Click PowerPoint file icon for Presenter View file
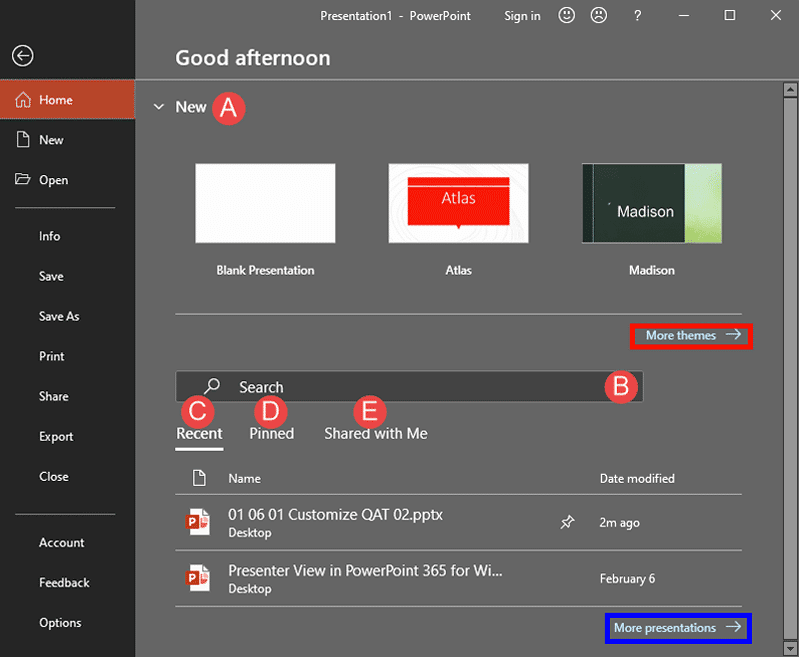799x657 pixels. pyautogui.click(x=198, y=578)
